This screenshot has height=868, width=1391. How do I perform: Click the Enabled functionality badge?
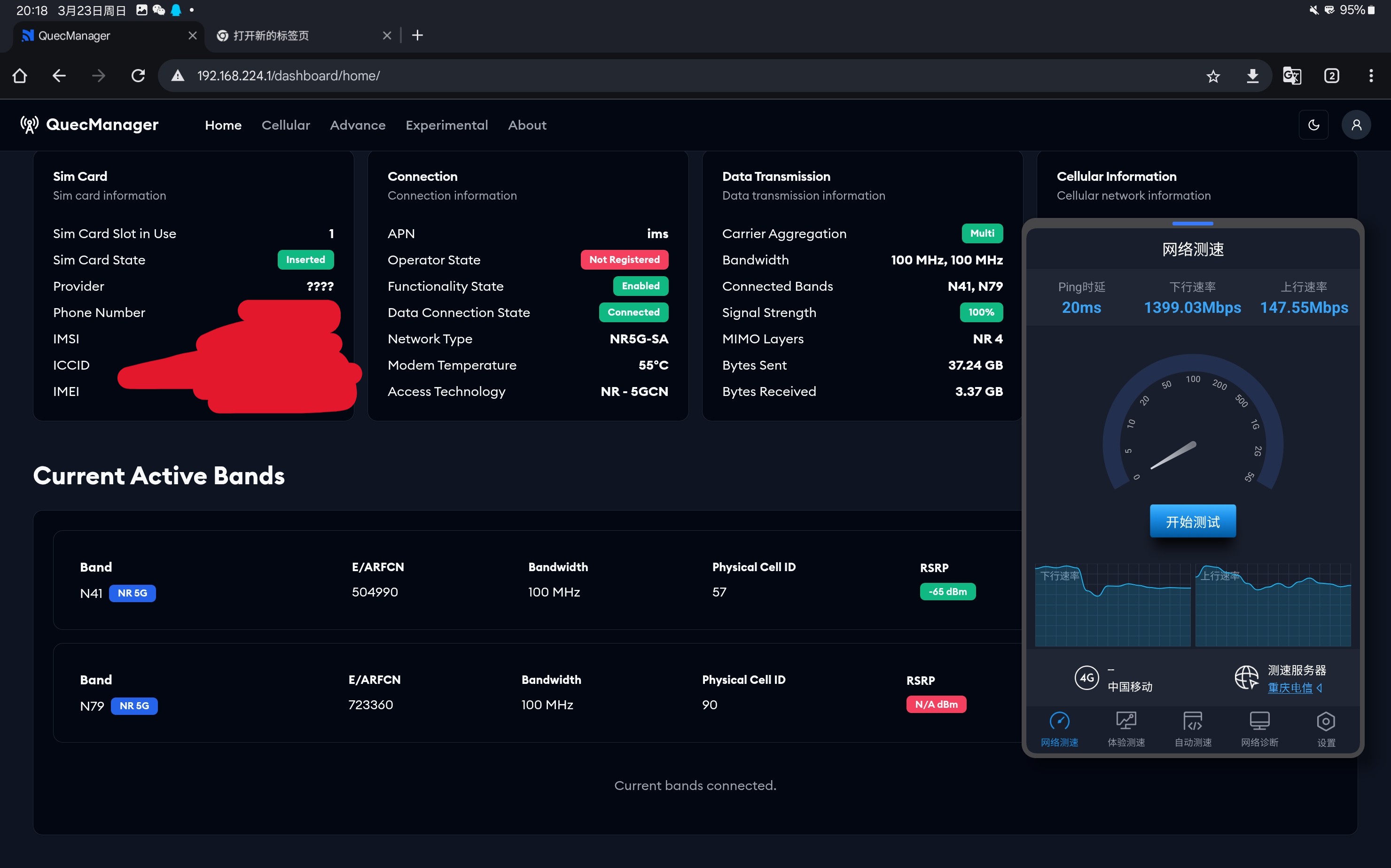click(x=641, y=286)
